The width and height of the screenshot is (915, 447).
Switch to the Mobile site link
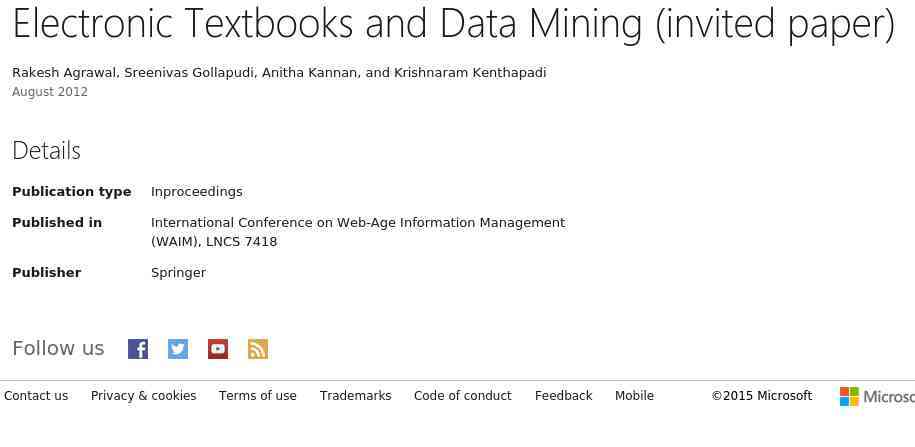tap(634, 396)
